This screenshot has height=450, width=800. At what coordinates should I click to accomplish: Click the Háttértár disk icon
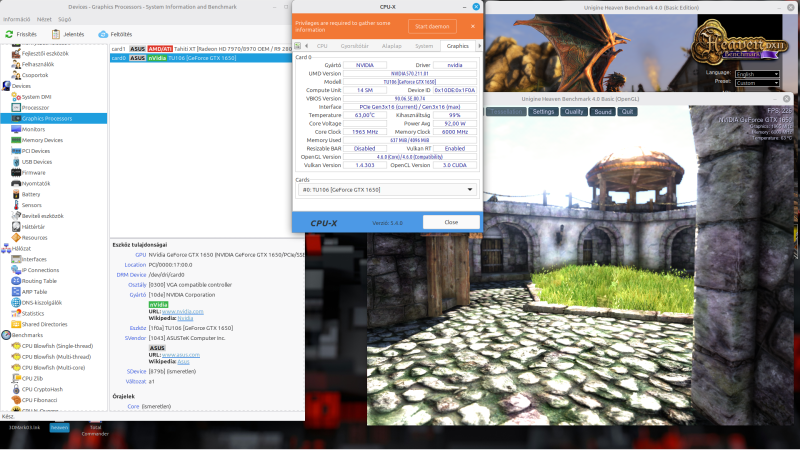(16, 227)
